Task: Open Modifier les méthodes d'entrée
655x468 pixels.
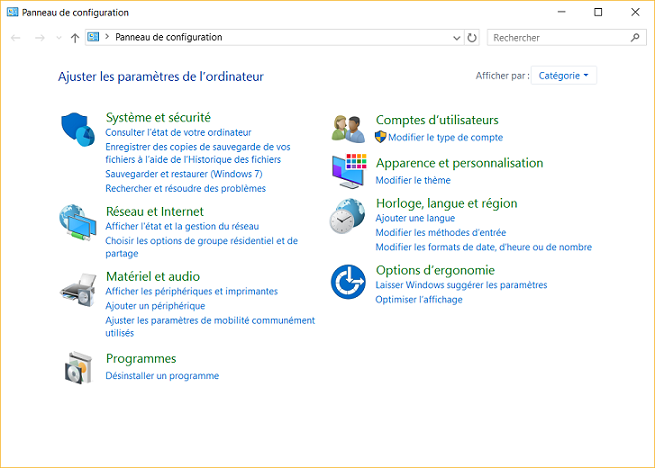Action: click(441, 233)
